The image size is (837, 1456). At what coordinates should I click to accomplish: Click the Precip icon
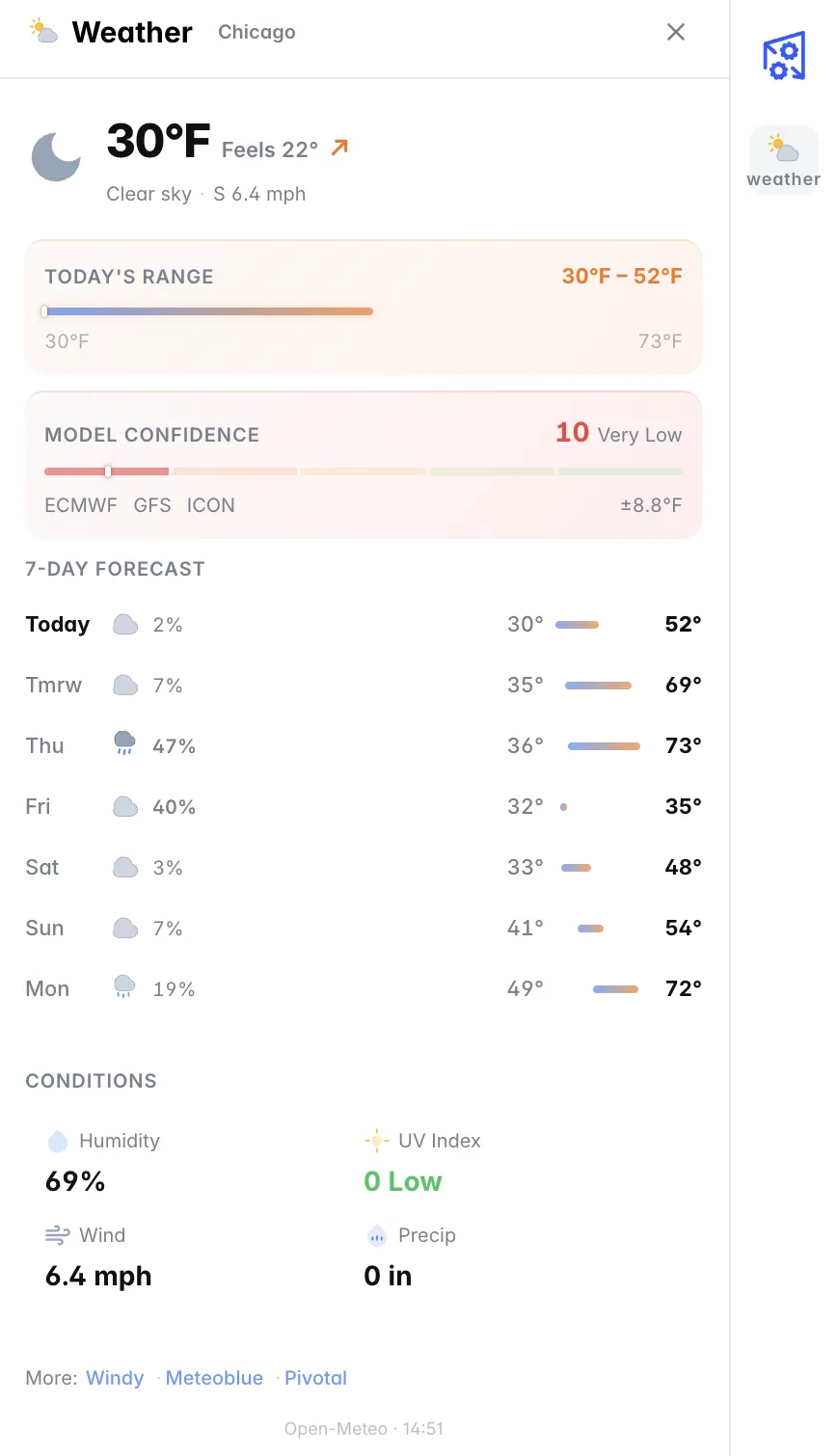pyautogui.click(x=376, y=1234)
